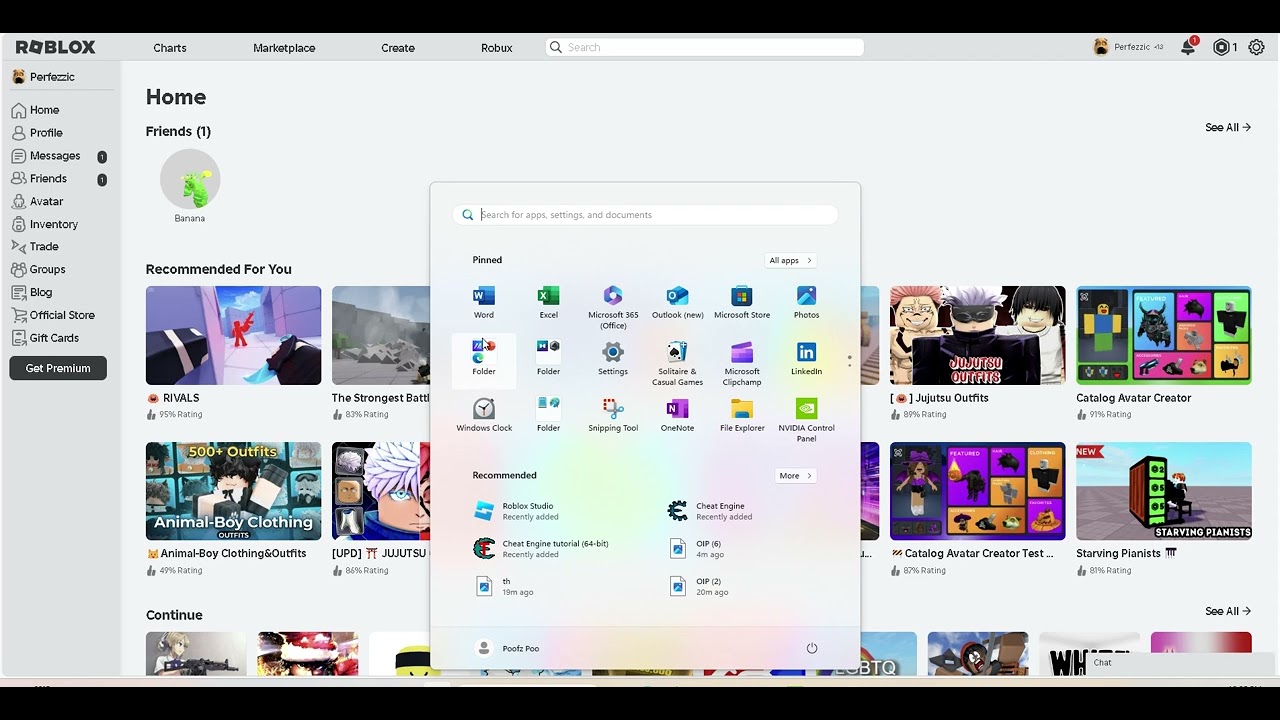The width and height of the screenshot is (1280, 720).
Task: Open Poofz Poo user account menu
Action: pos(508,648)
